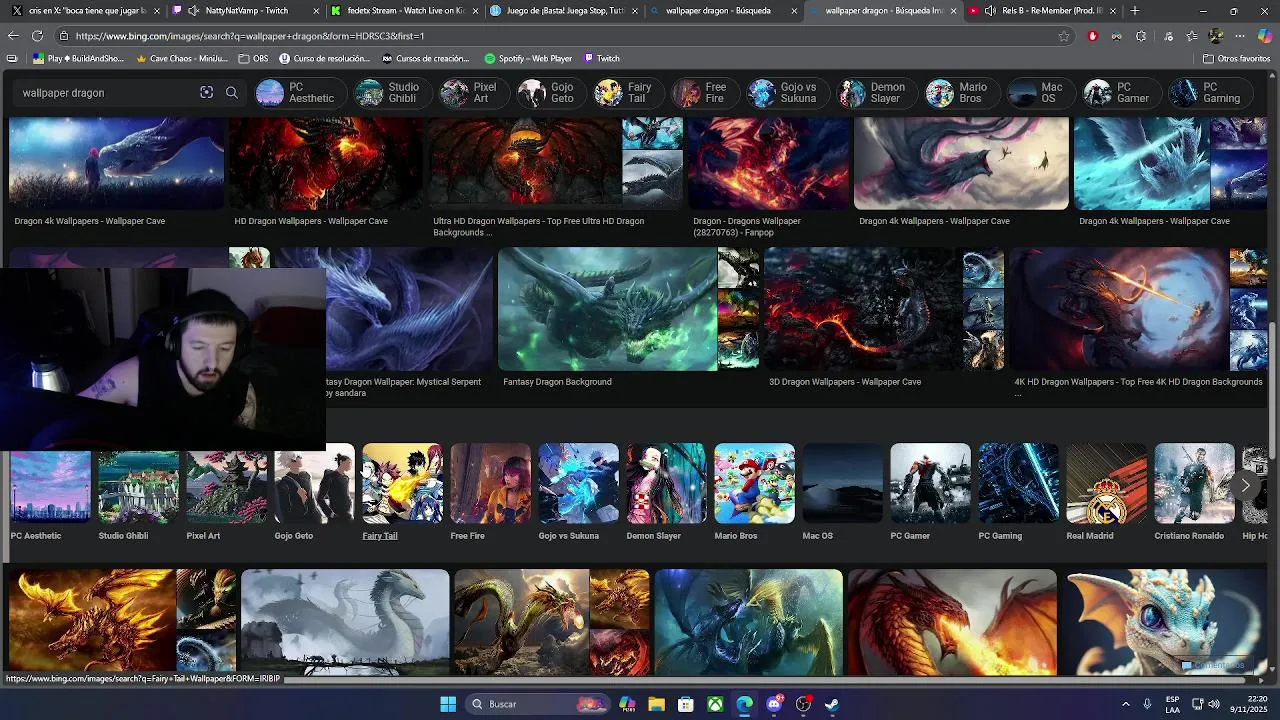Open a new browser tab
This screenshot has width=1280, height=720.
[1134, 10]
